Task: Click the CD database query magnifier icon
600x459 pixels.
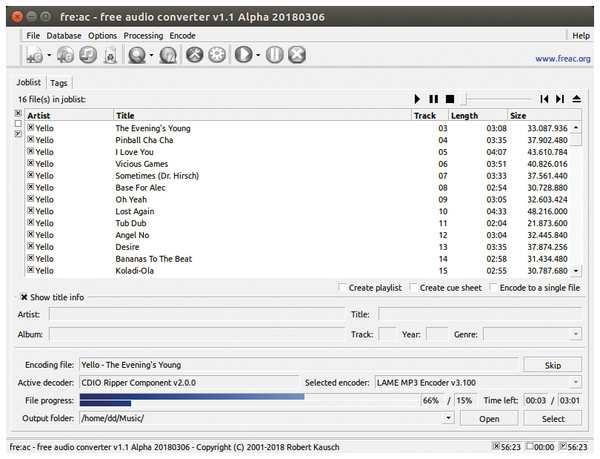Action: click(137, 55)
